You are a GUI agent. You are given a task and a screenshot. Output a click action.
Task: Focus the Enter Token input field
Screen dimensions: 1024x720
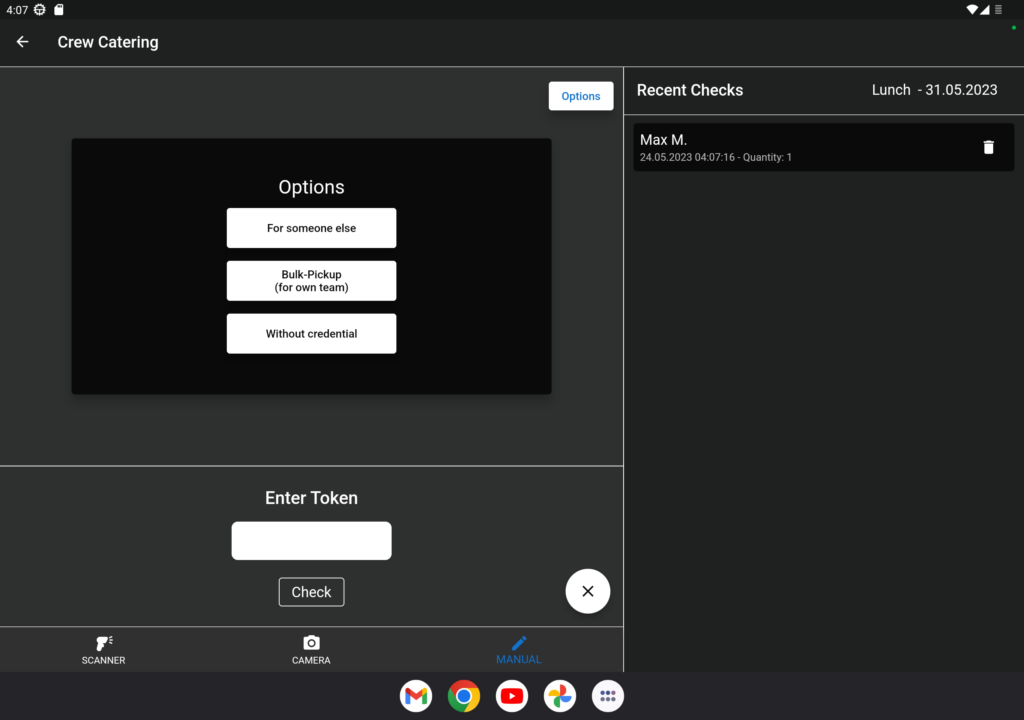[312, 540]
